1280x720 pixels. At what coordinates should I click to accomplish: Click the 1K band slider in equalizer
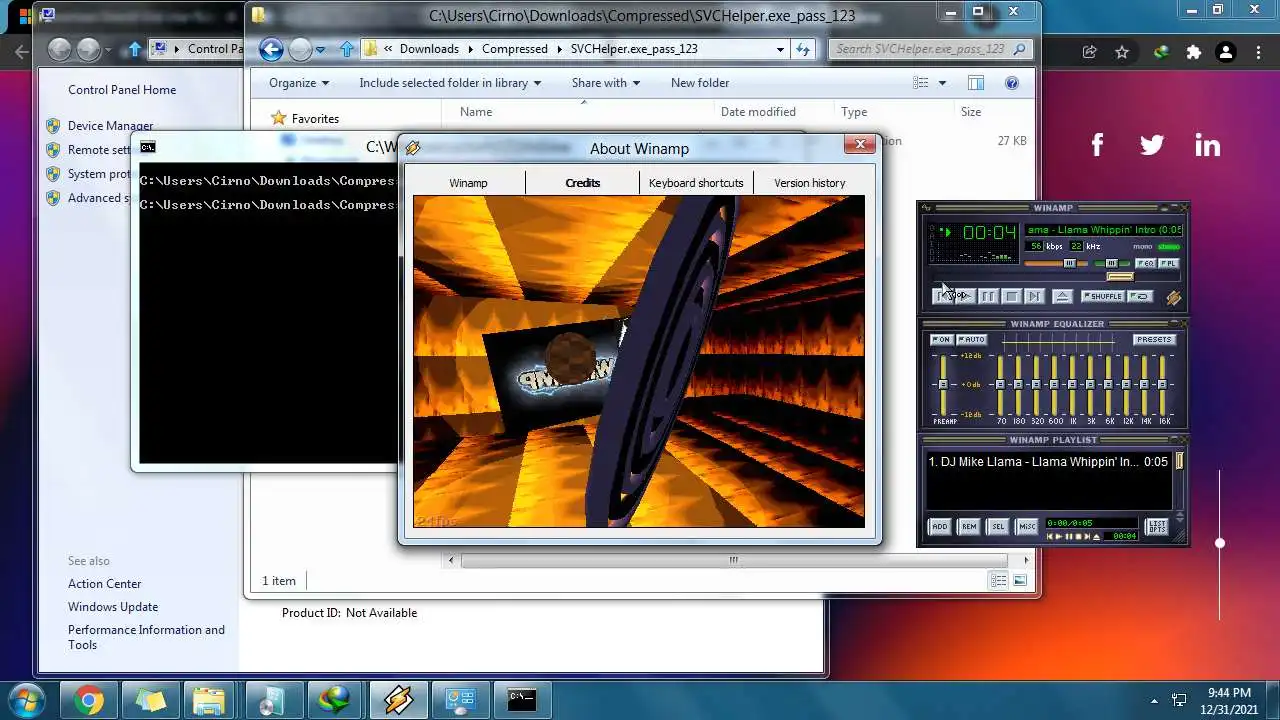1072,386
